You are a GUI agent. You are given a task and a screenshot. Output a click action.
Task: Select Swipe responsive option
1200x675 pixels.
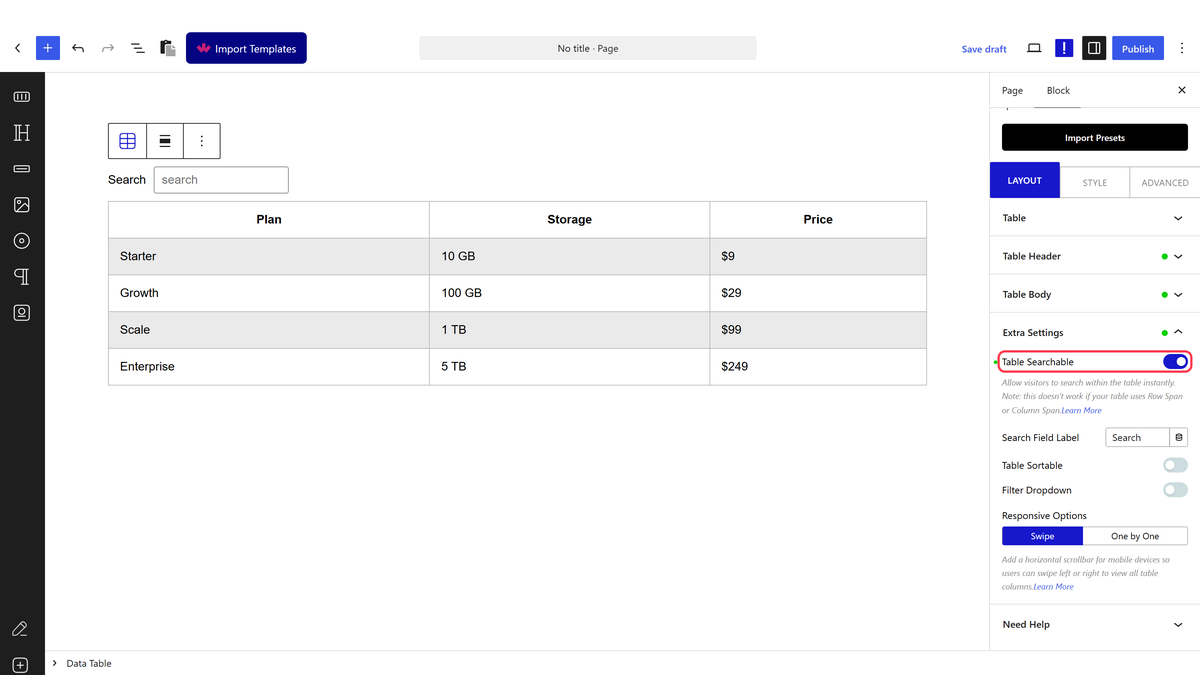tap(1042, 536)
